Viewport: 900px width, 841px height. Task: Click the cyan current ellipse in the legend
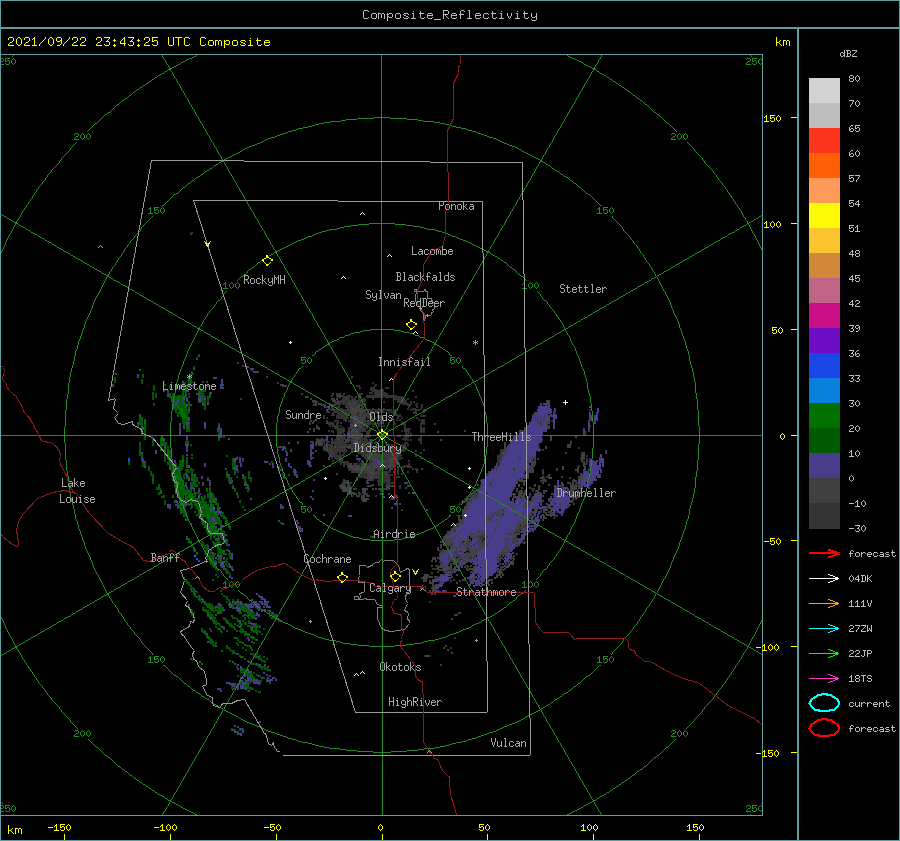coord(824,703)
